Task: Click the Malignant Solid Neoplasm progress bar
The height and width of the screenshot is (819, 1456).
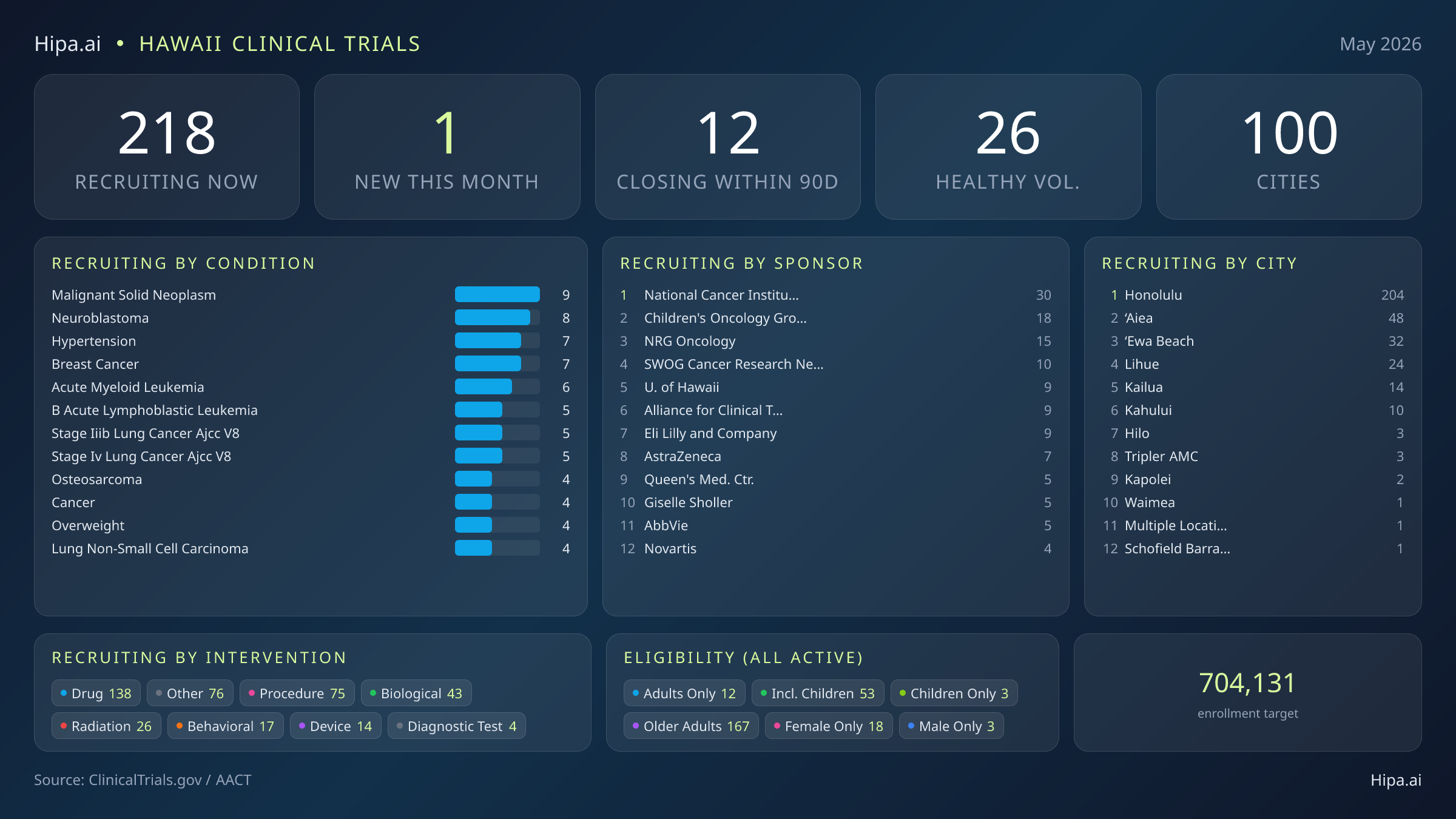Action: point(497,295)
